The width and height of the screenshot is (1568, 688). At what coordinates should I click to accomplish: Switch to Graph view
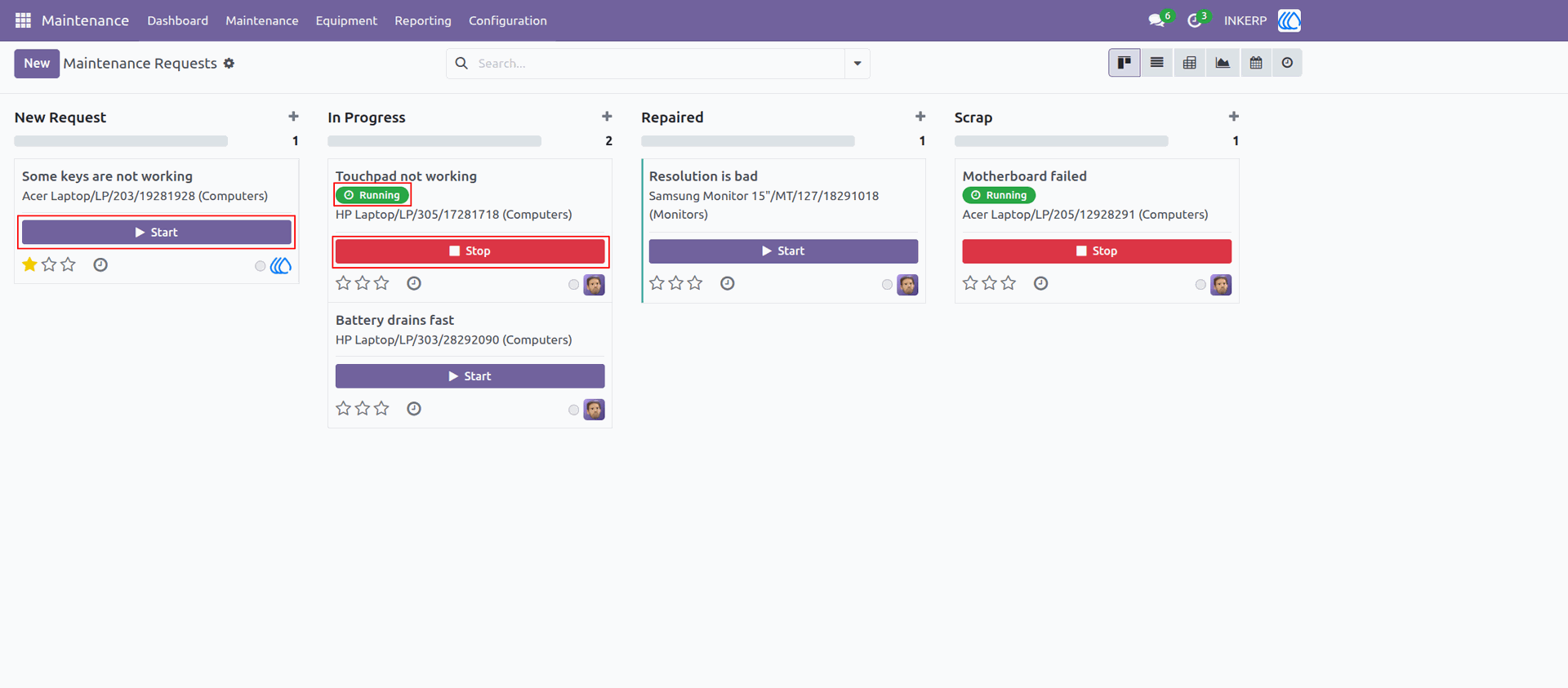tap(1223, 63)
